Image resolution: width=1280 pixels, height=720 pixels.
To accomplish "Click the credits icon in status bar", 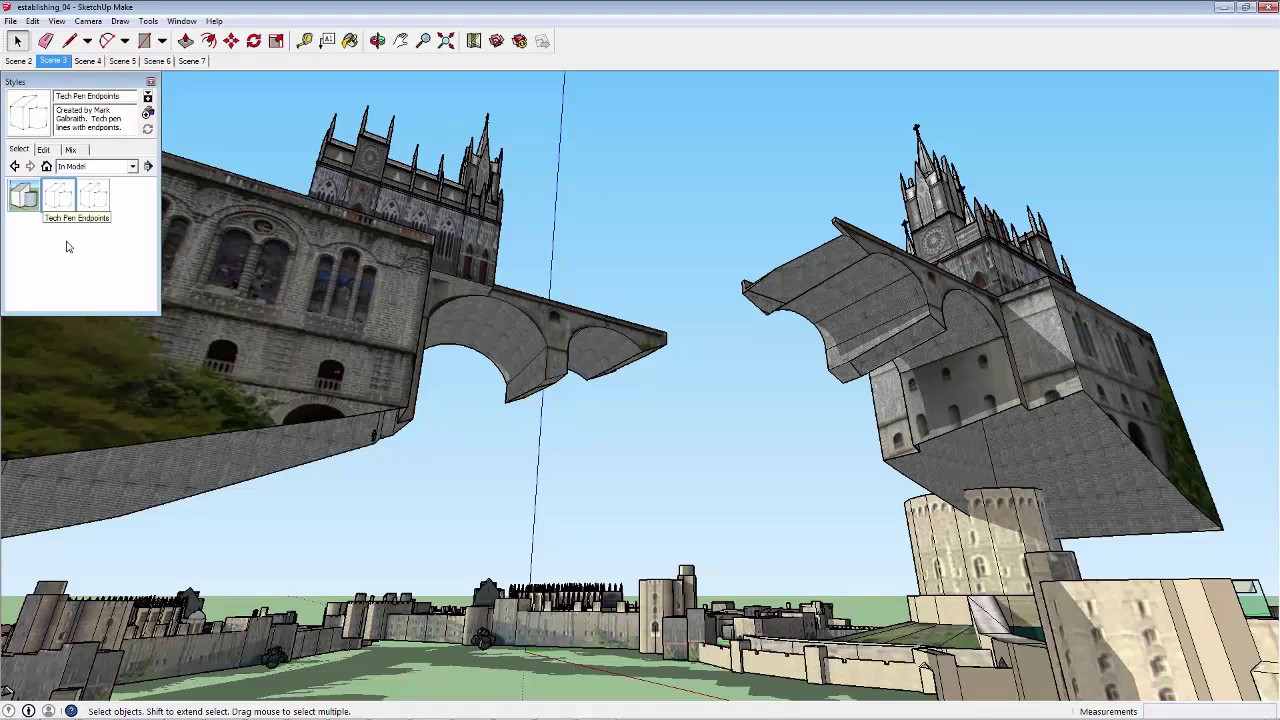I will tap(28, 711).
